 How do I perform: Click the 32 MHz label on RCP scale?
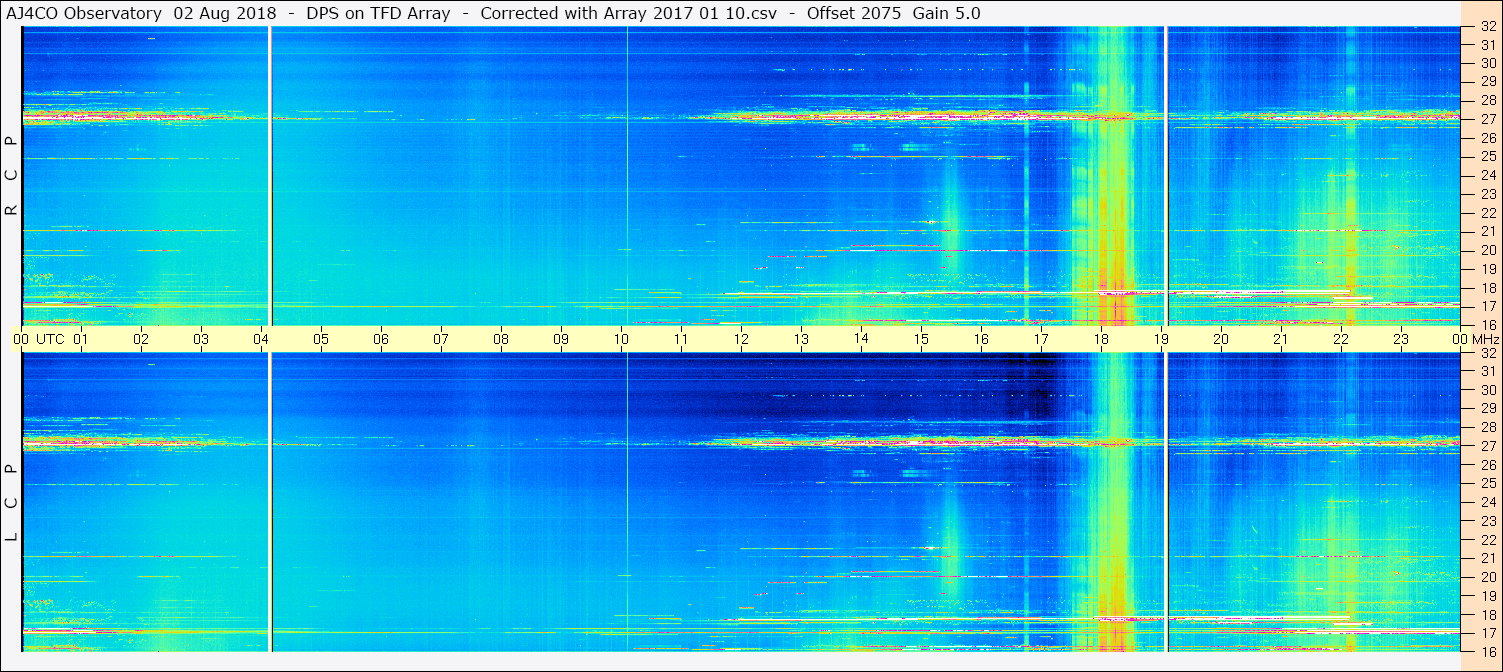click(1488, 27)
